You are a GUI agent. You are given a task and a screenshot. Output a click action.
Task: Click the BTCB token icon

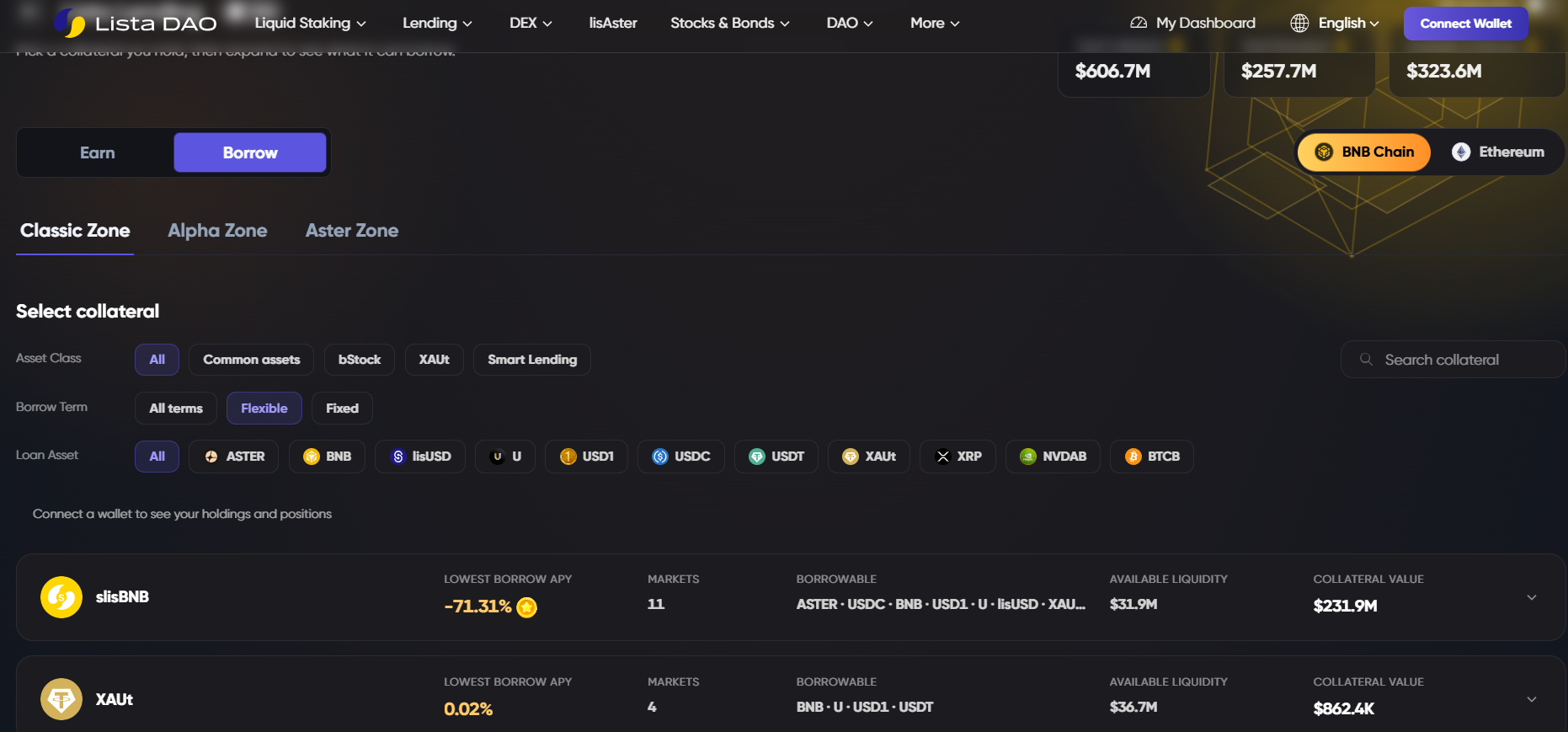pyautogui.click(x=1133, y=457)
